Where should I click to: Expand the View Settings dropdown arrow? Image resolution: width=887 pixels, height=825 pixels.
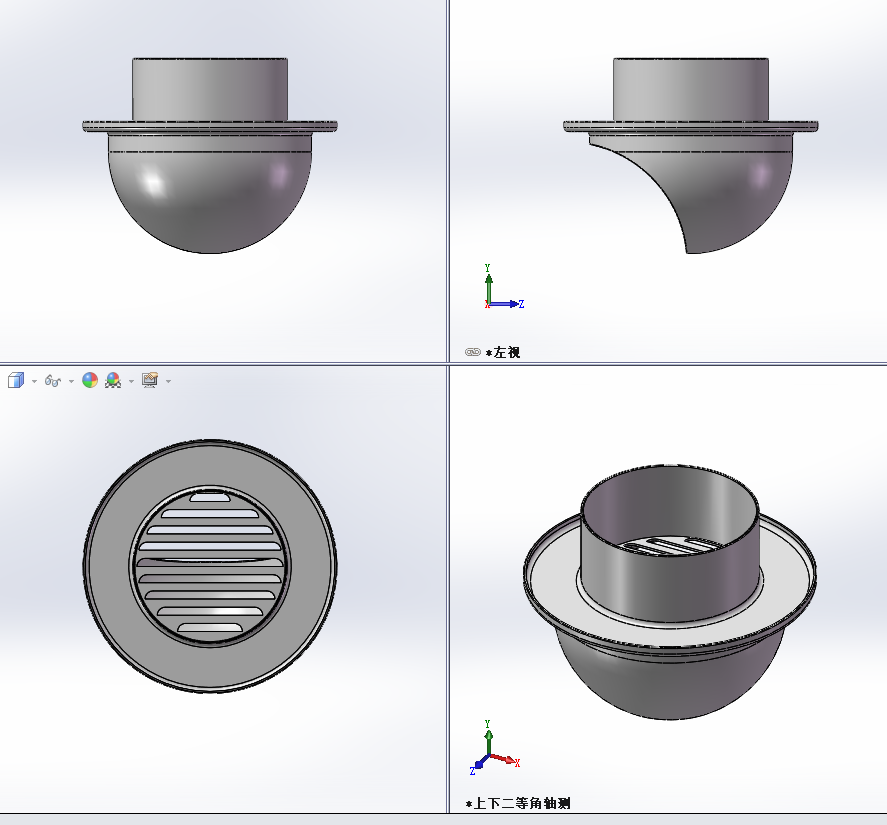pyautogui.click(x=169, y=381)
